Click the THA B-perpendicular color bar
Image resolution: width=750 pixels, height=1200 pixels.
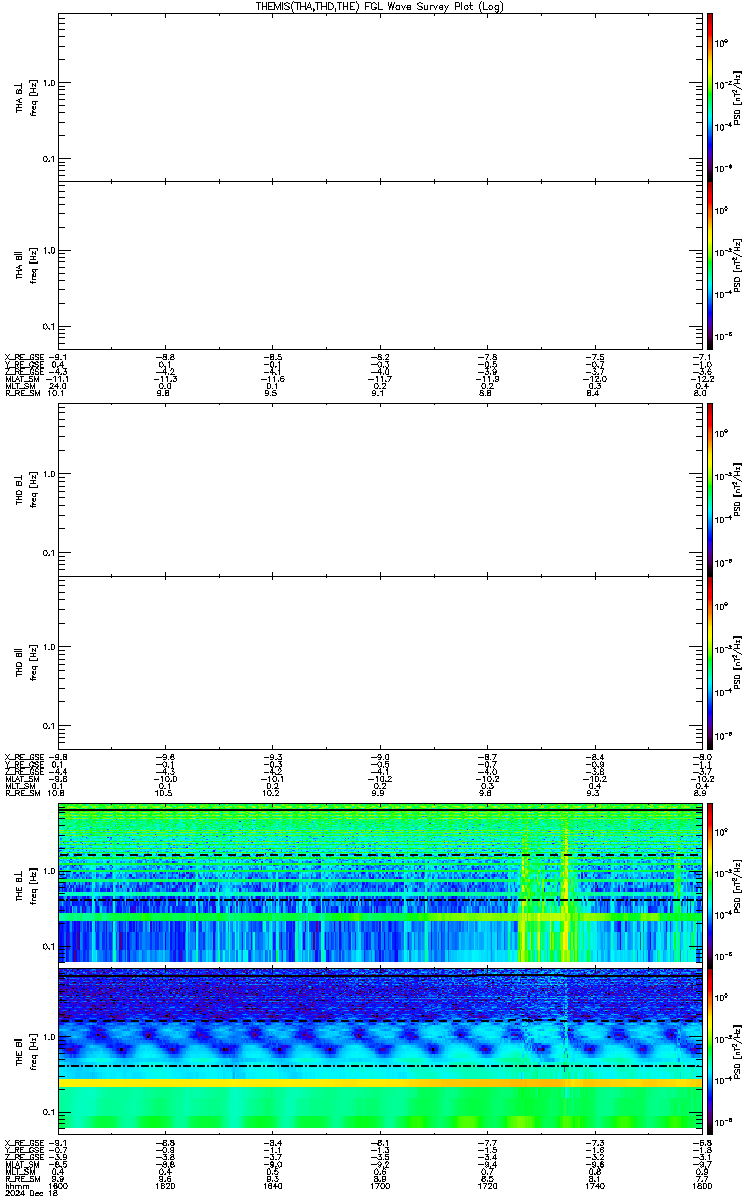point(709,96)
